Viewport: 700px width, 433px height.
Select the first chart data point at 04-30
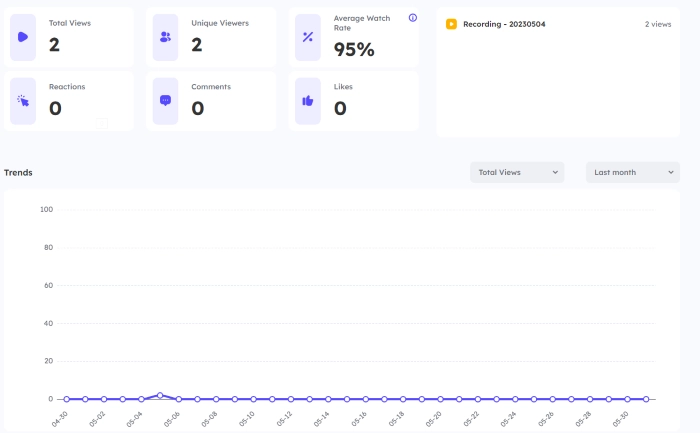click(66, 399)
